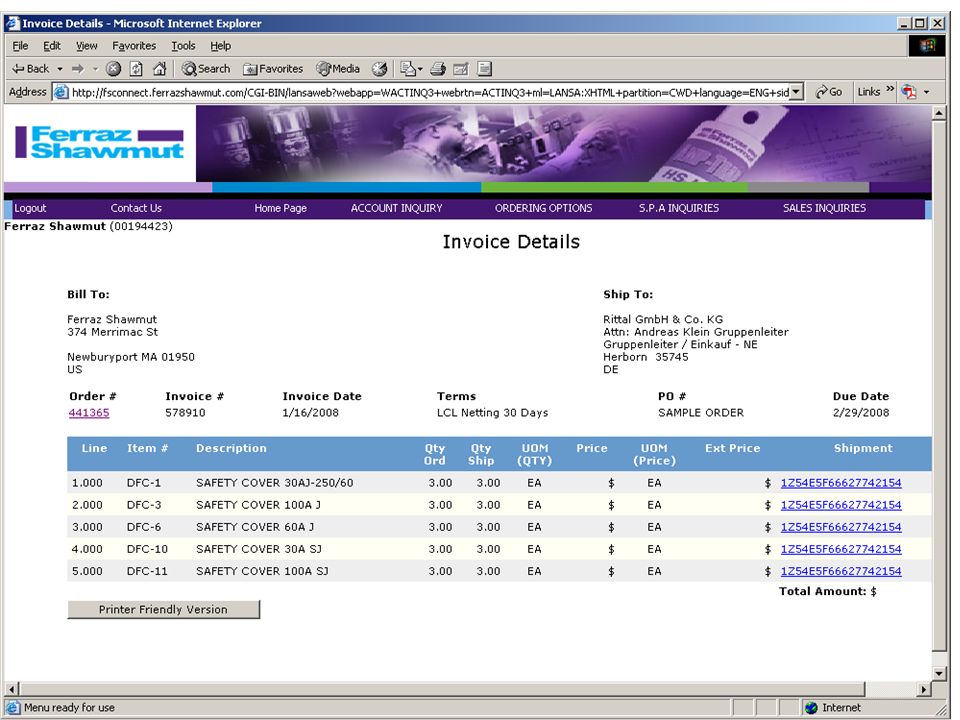This screenshot has width=960, height=720.
Task: Click the horizontal scrollbar left arrow
Action: [11, 689]
